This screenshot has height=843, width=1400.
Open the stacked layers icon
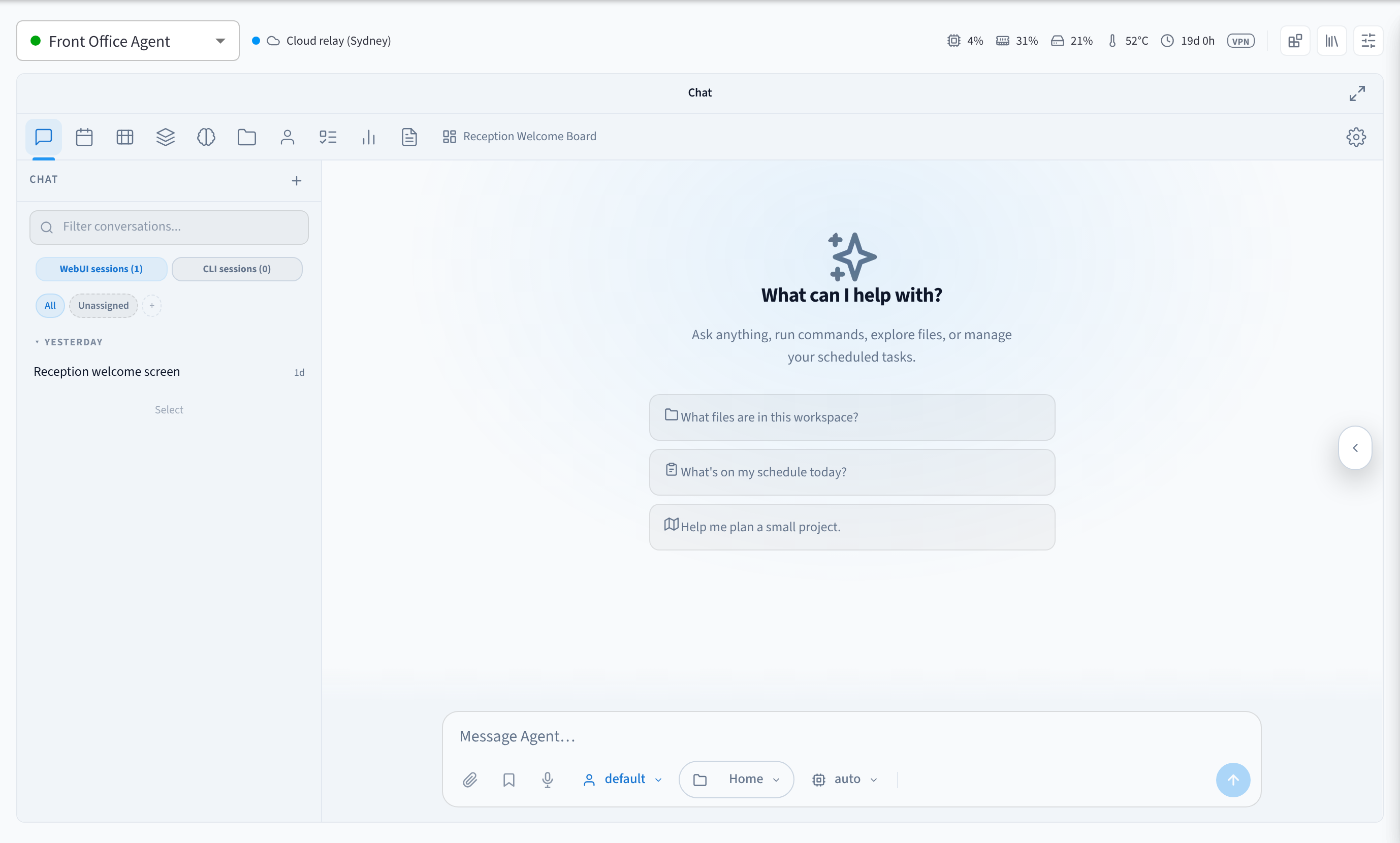[165, 137]
